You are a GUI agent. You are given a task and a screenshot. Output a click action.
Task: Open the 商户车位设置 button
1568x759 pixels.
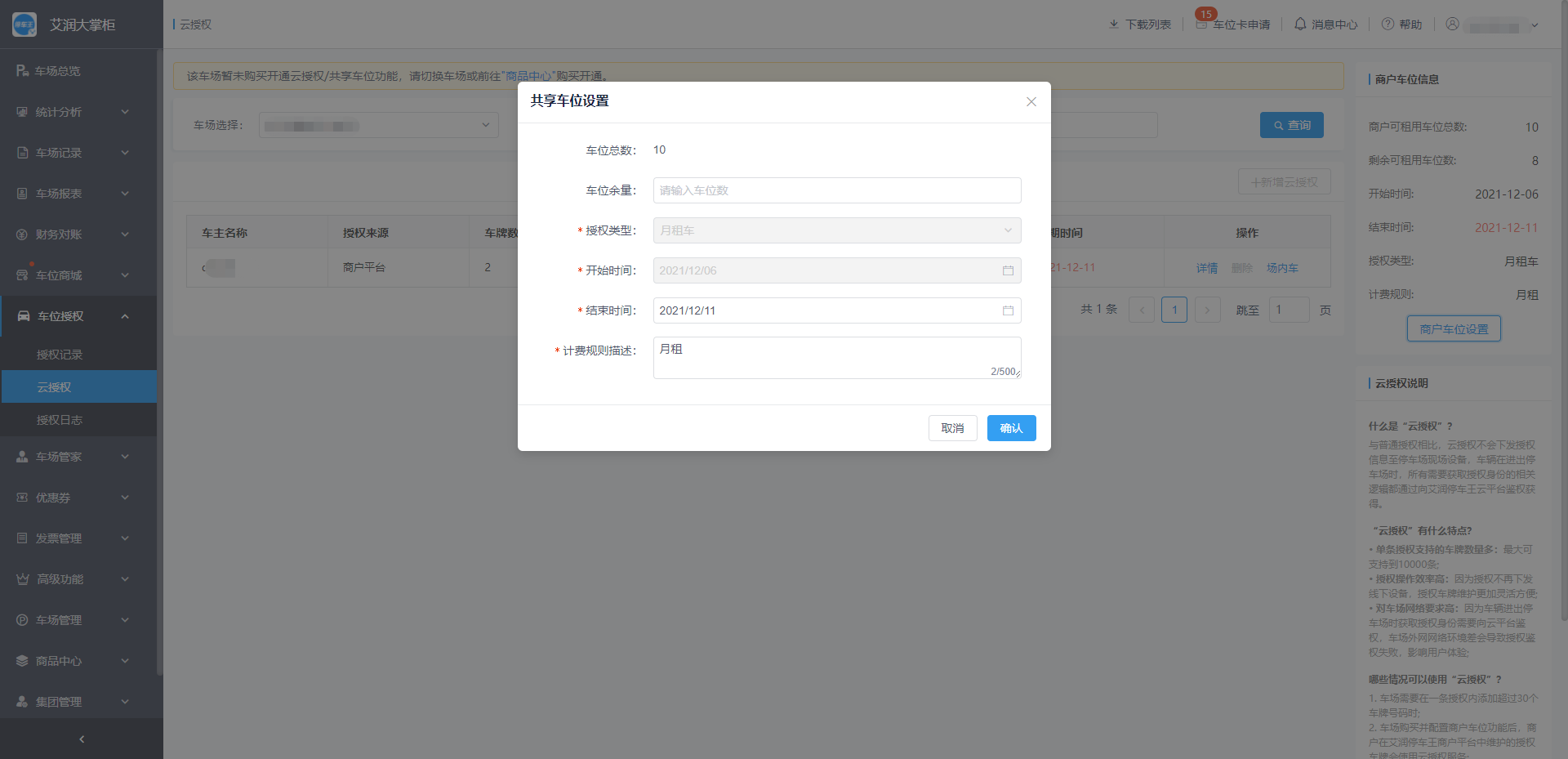pos(1454,329)
